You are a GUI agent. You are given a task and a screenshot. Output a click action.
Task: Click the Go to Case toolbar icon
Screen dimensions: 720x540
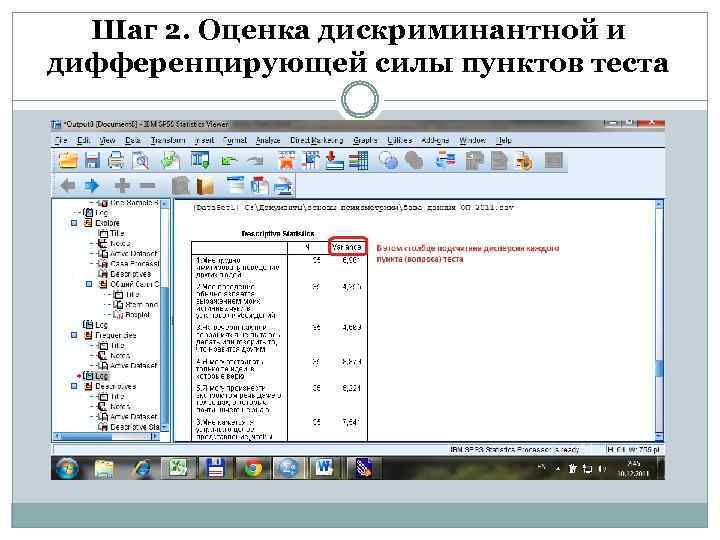pyautogui.click(x=311, y=161)
